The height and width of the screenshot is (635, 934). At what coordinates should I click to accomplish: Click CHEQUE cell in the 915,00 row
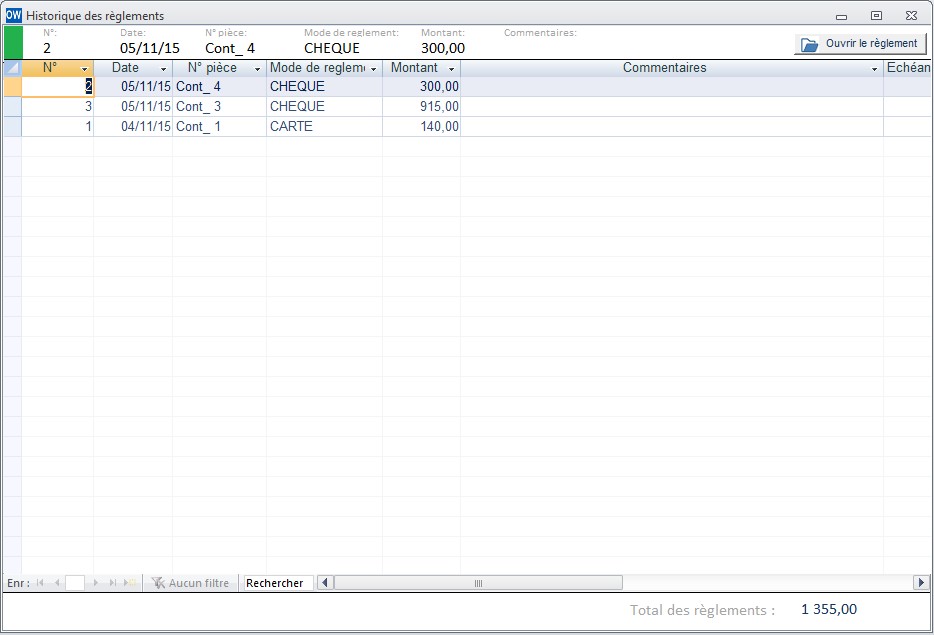click(x=325, y=107)
